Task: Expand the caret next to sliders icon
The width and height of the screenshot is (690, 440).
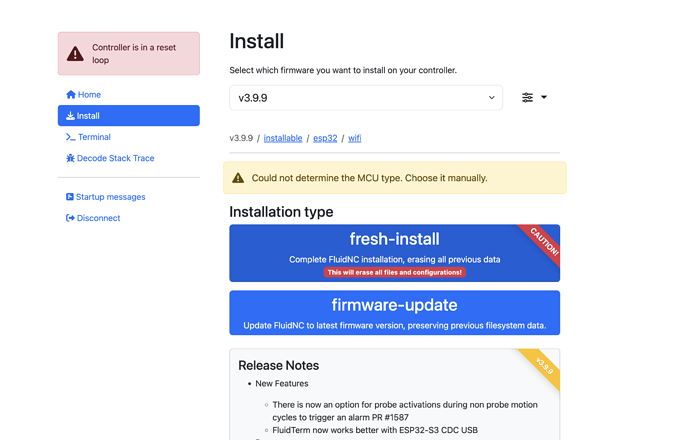Action: click(x=544, y=98)
